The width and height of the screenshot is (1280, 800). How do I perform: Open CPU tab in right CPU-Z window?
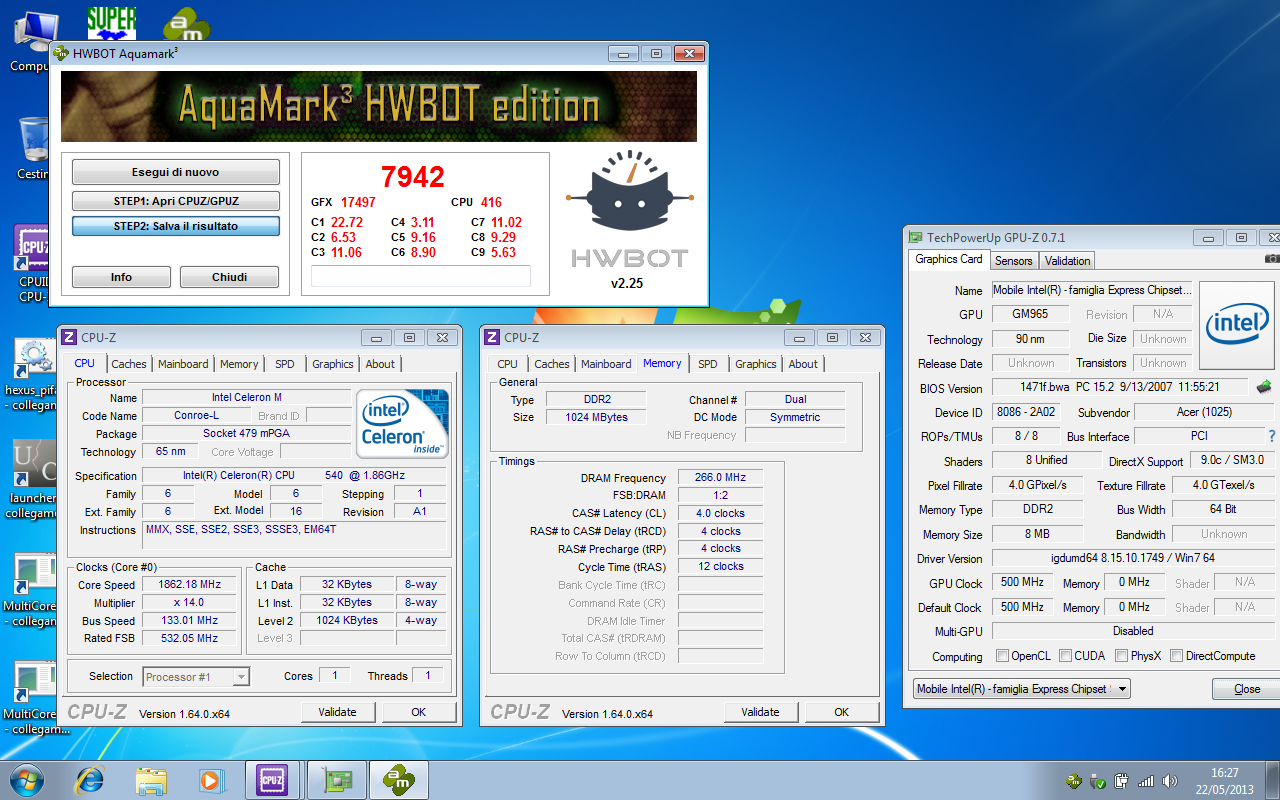(508, 364)
